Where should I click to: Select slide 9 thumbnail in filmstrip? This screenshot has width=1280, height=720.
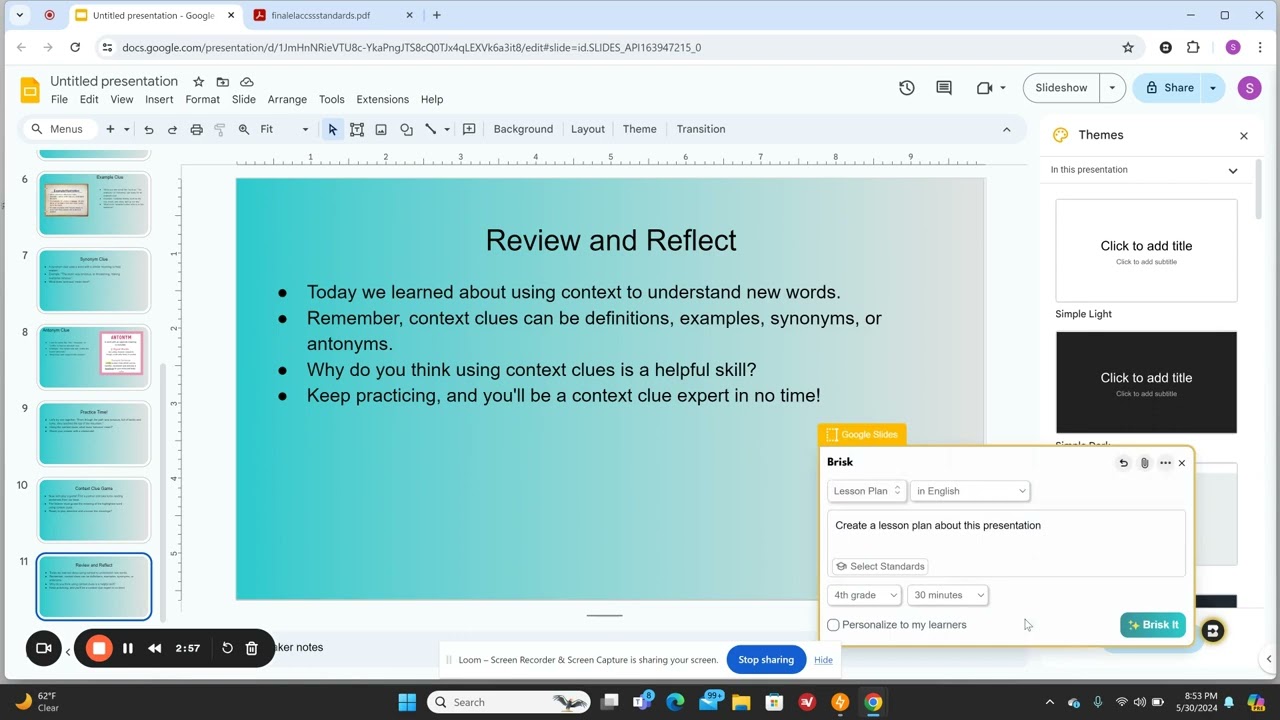[94, 434]
